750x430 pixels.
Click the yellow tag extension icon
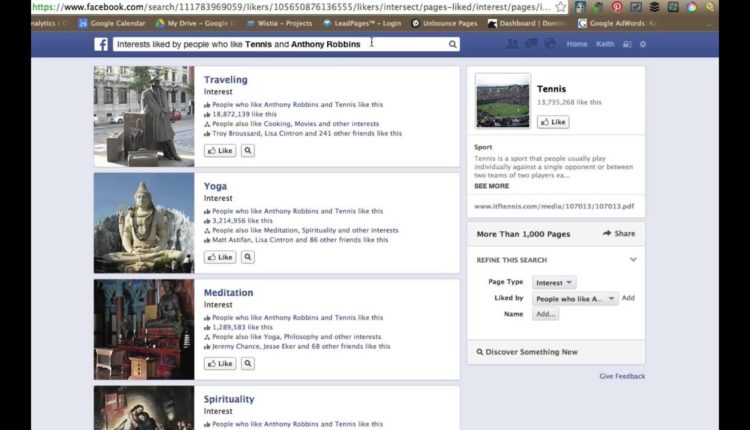pos(710,7)
